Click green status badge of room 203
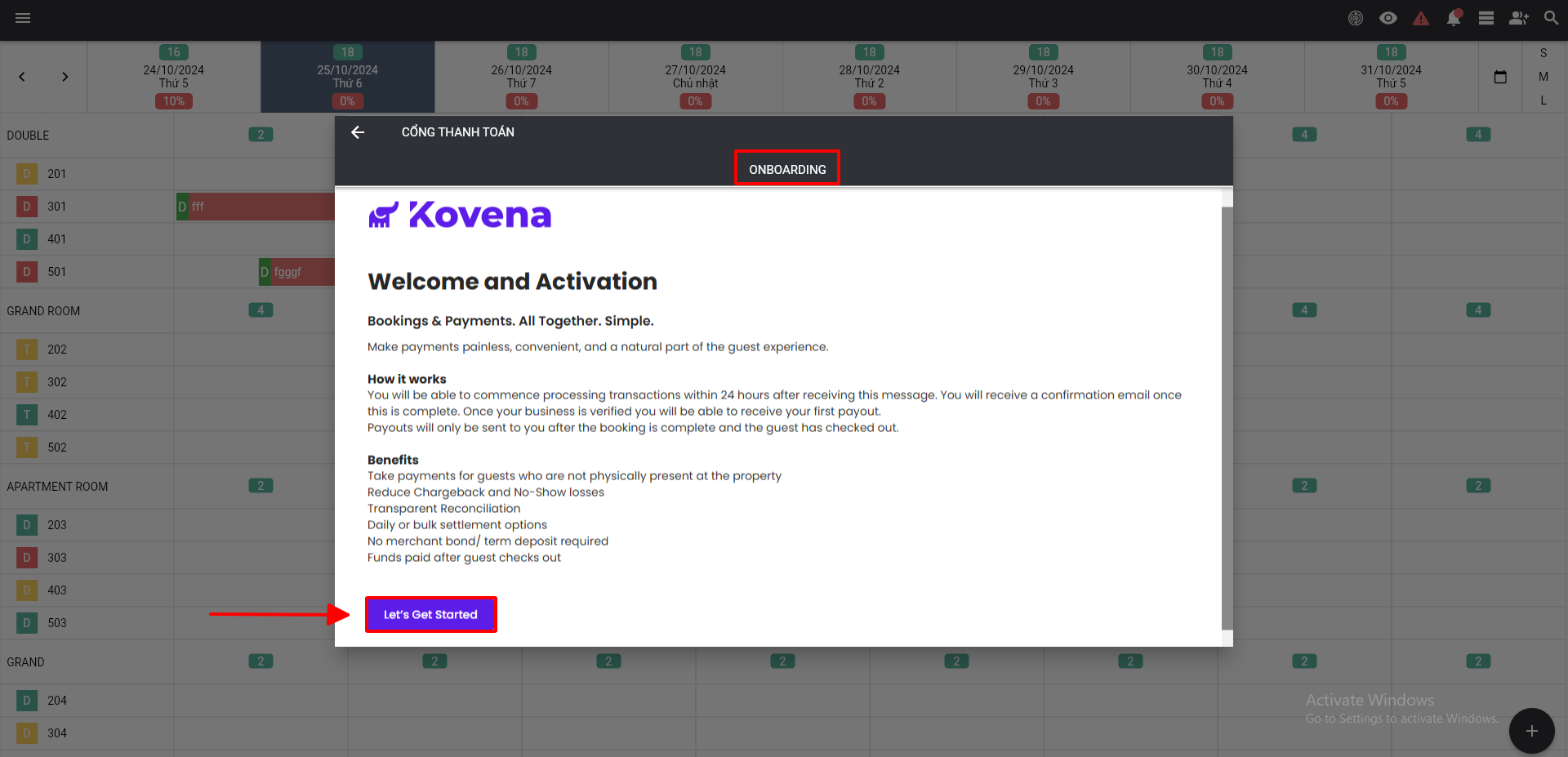 pyautogui.click(x=27, y=525)
